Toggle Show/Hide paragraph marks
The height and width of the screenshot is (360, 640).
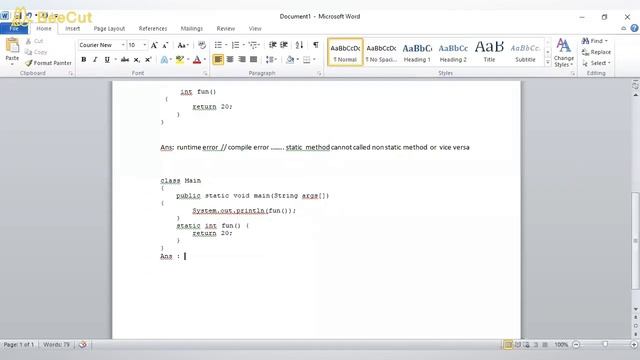pyautogui.click(x=316, y=45)
